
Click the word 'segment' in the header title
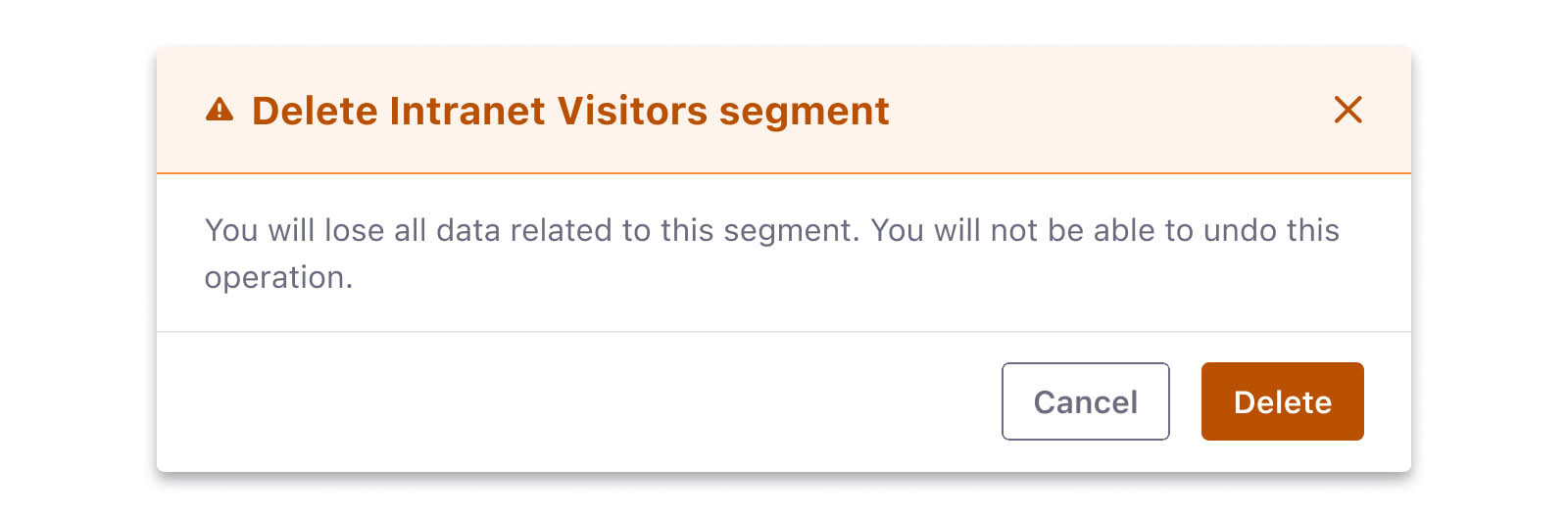click(x=805, y=113)
